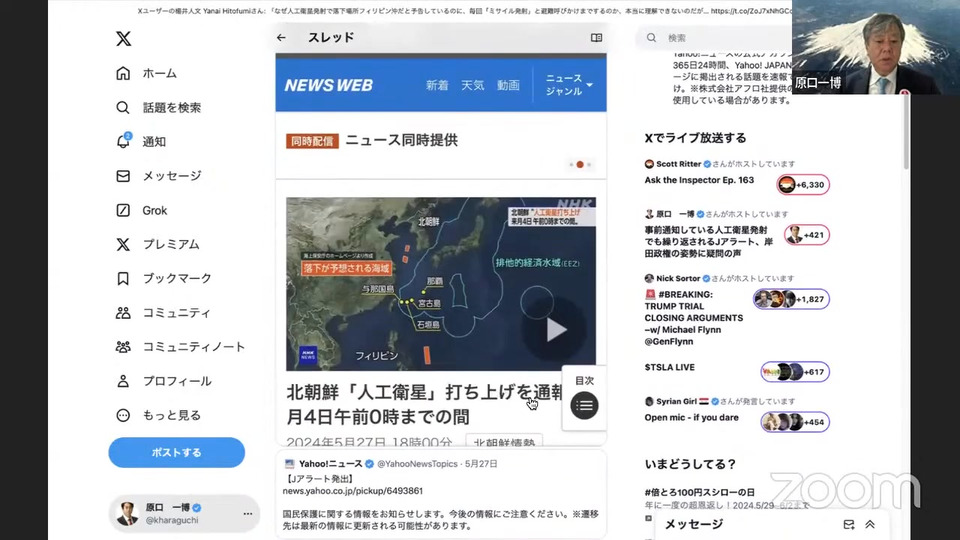Open the 北朝鮮「人工衛星」article headline
This screenshot has height=540, width=960.
[424, 404]
